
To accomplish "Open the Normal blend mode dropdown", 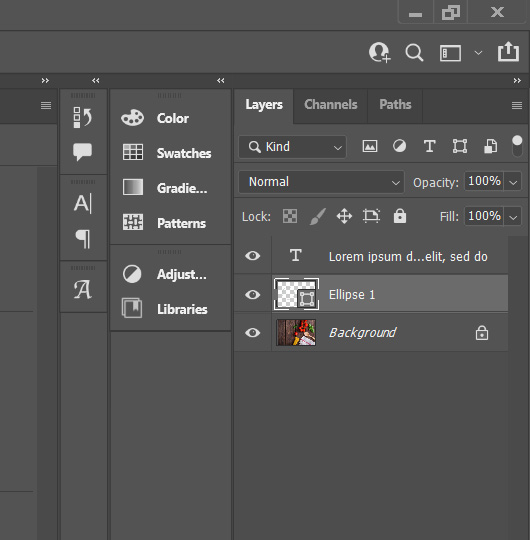I will (x=321, y=182).
